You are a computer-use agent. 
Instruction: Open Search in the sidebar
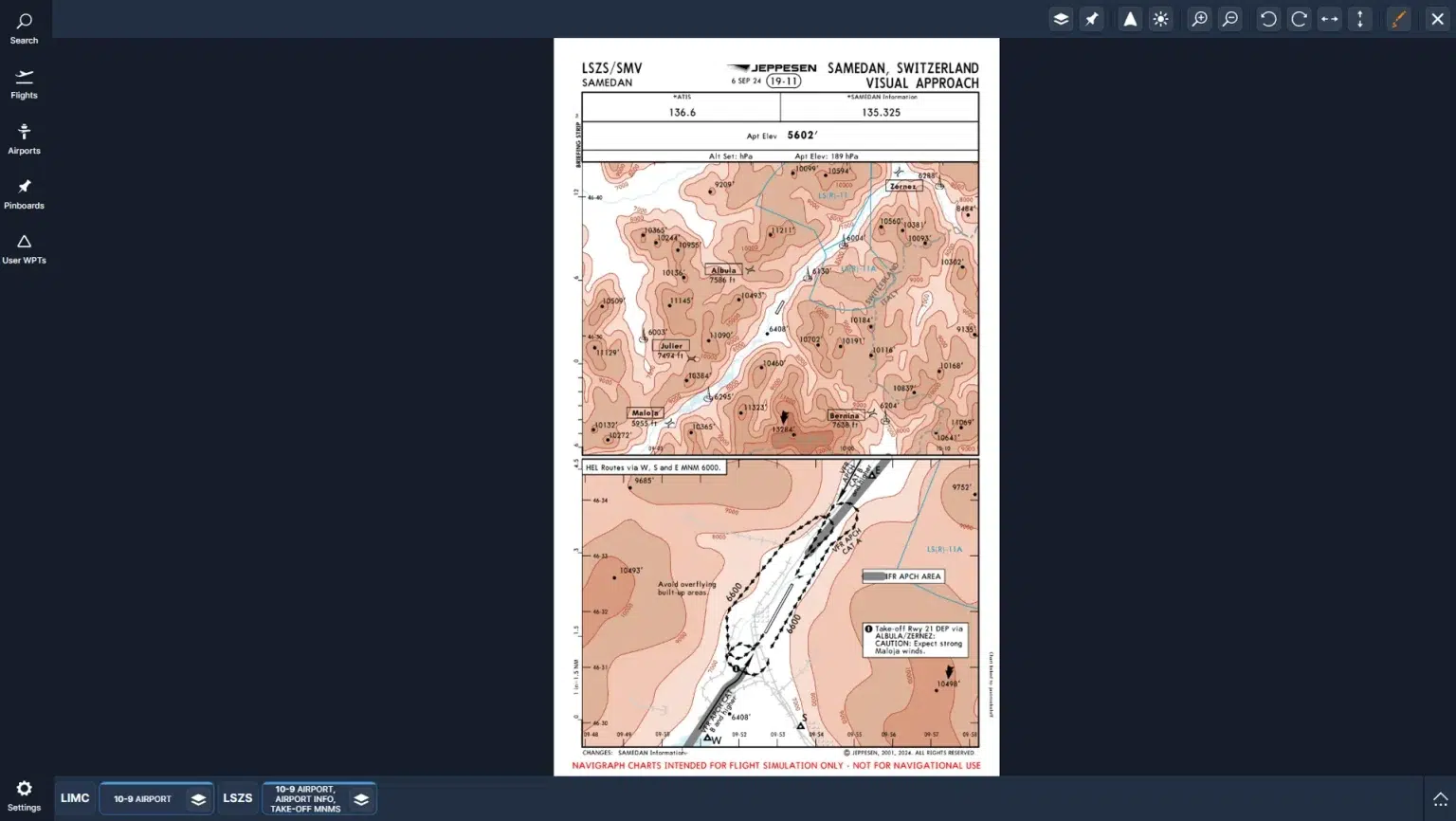point(24,28)
